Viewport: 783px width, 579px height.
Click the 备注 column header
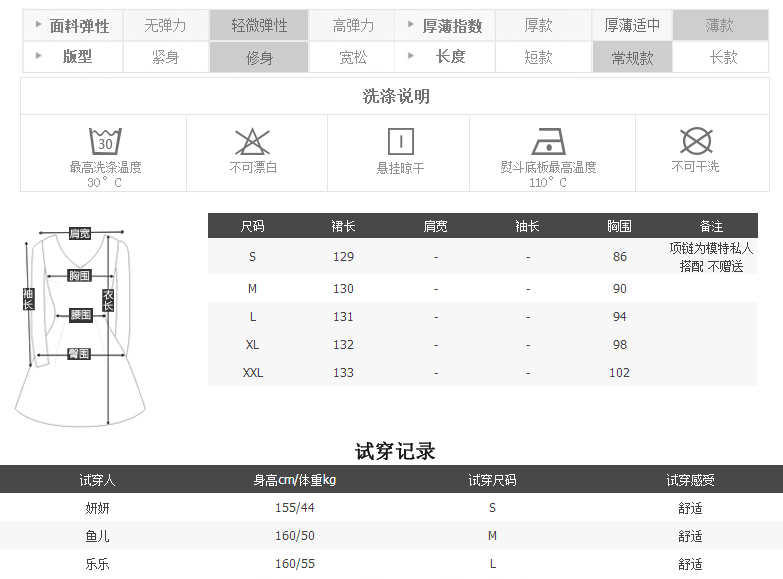[x=711, y=226]
